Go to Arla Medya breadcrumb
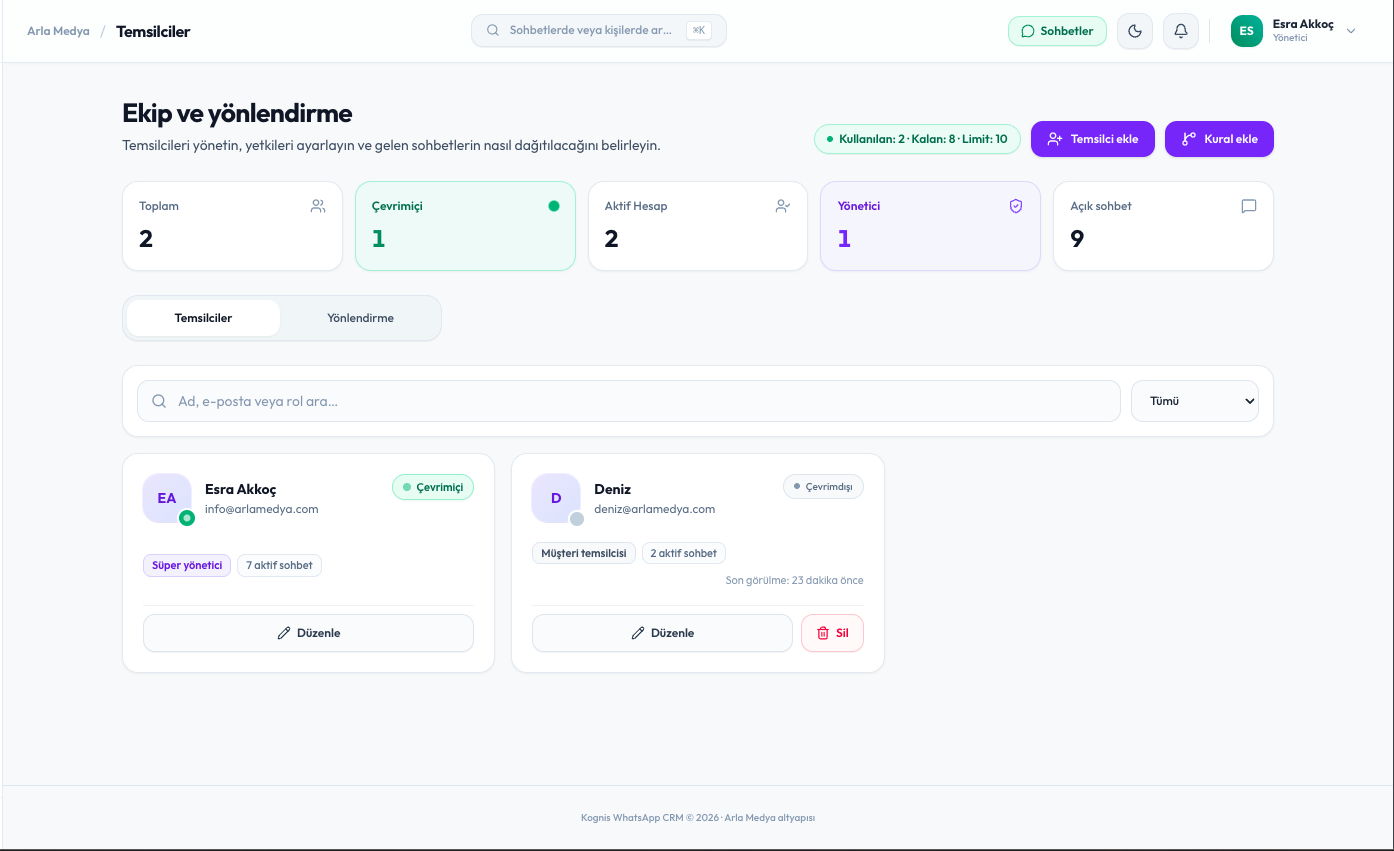This screenshot has width=1394, height=851. tap(58, 31)
